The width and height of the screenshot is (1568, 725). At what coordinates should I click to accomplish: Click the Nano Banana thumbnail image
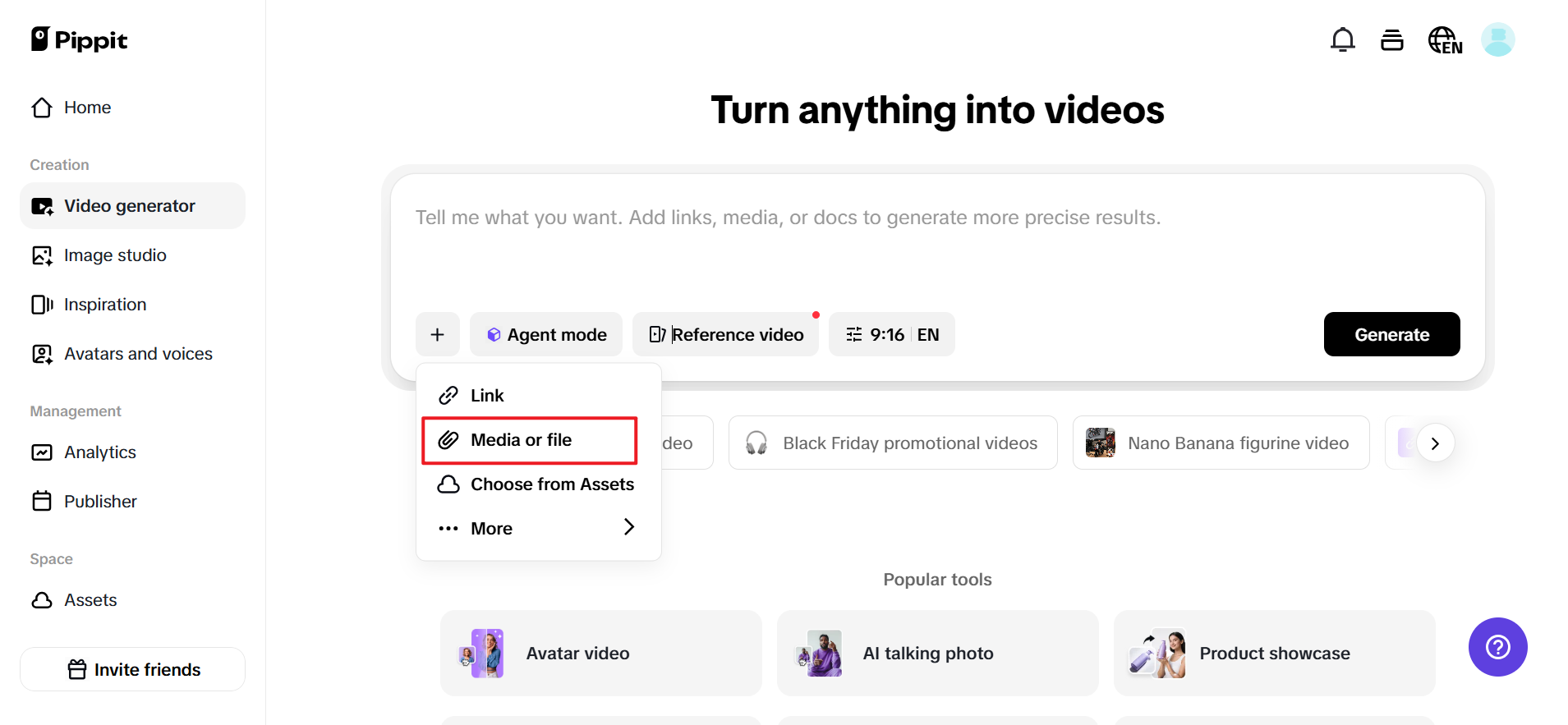(1100, 443)
